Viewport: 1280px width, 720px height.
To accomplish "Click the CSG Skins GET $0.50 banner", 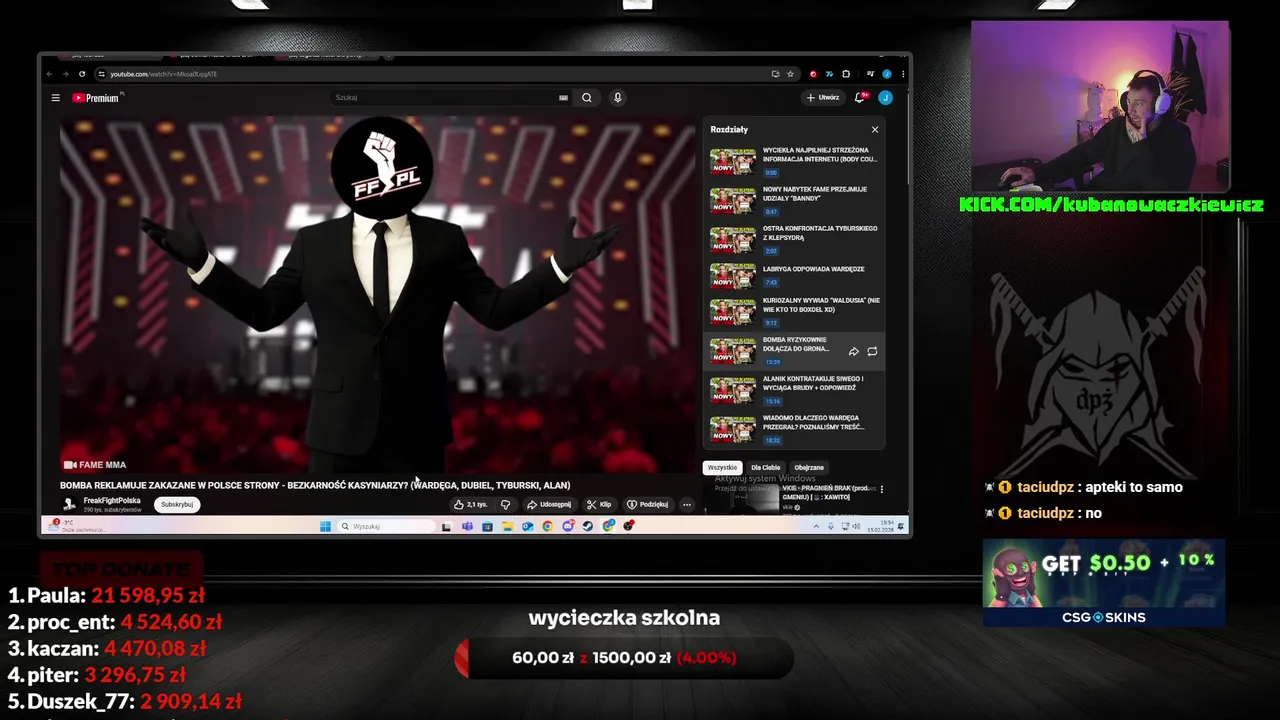I will (x=1104, y=583).
